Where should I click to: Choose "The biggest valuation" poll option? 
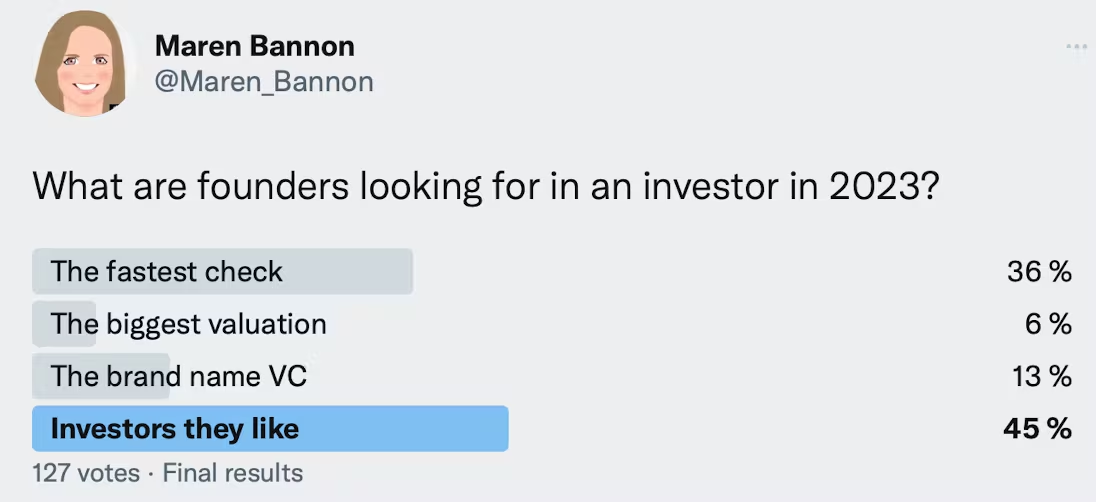(189, 324)
